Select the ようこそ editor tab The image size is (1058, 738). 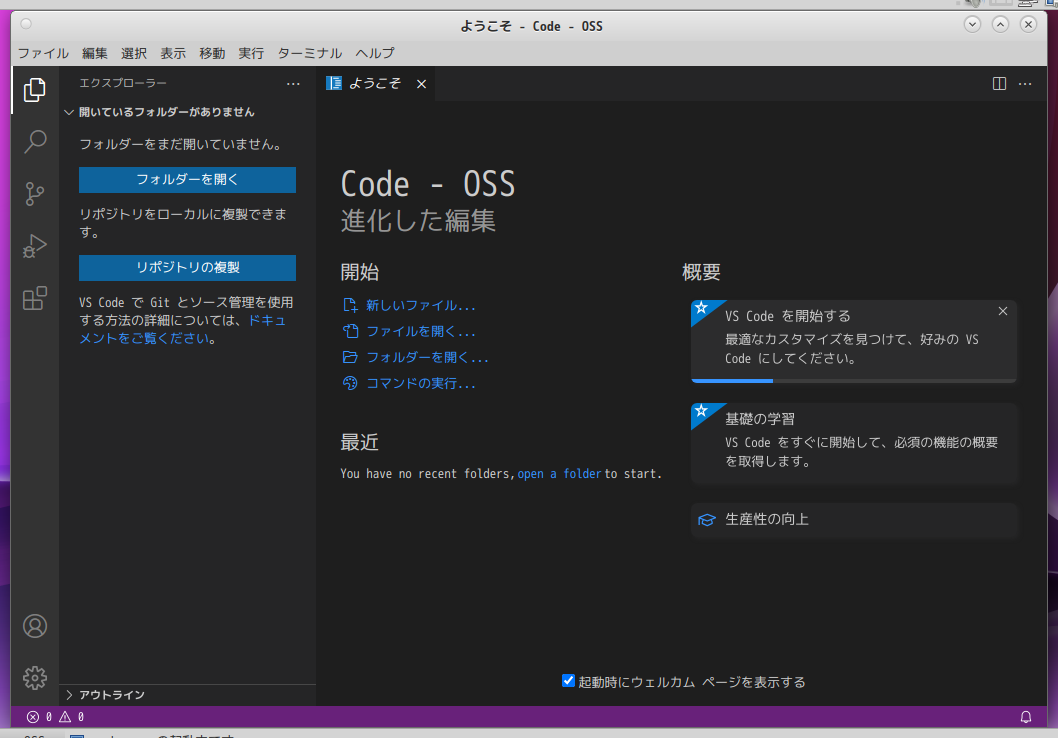[x=375, y=84]
